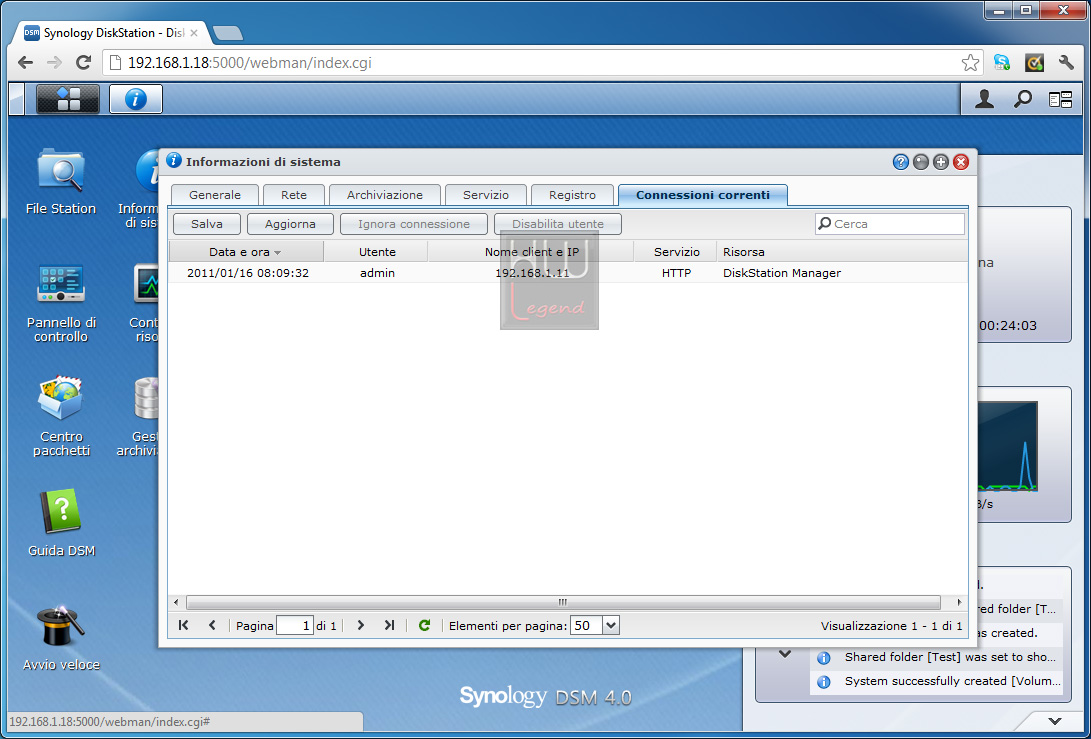Collapse the log widget with the down chevron

tap(785, 653)
